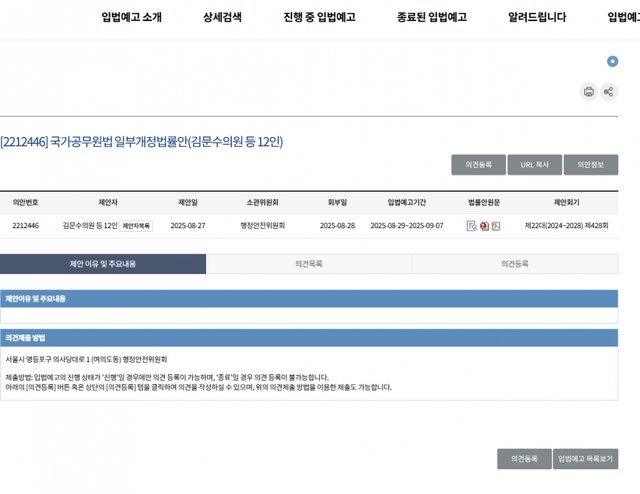Switch to the 의견목록 tab
This screenshot has width=640, height=494.
(x=309, y=264)
